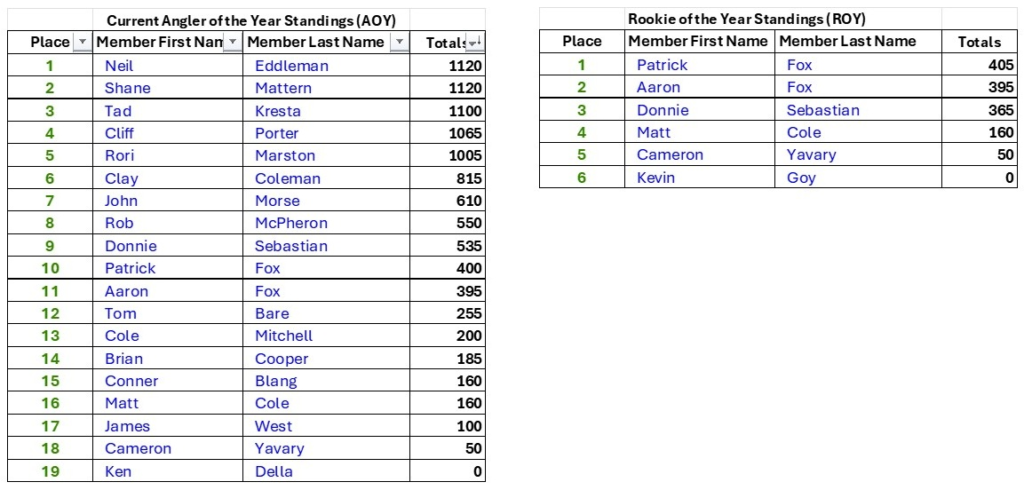Select Ken Della's zero total cell
The height and width of the screenshot is (490, 1024).
coord(447,471)
